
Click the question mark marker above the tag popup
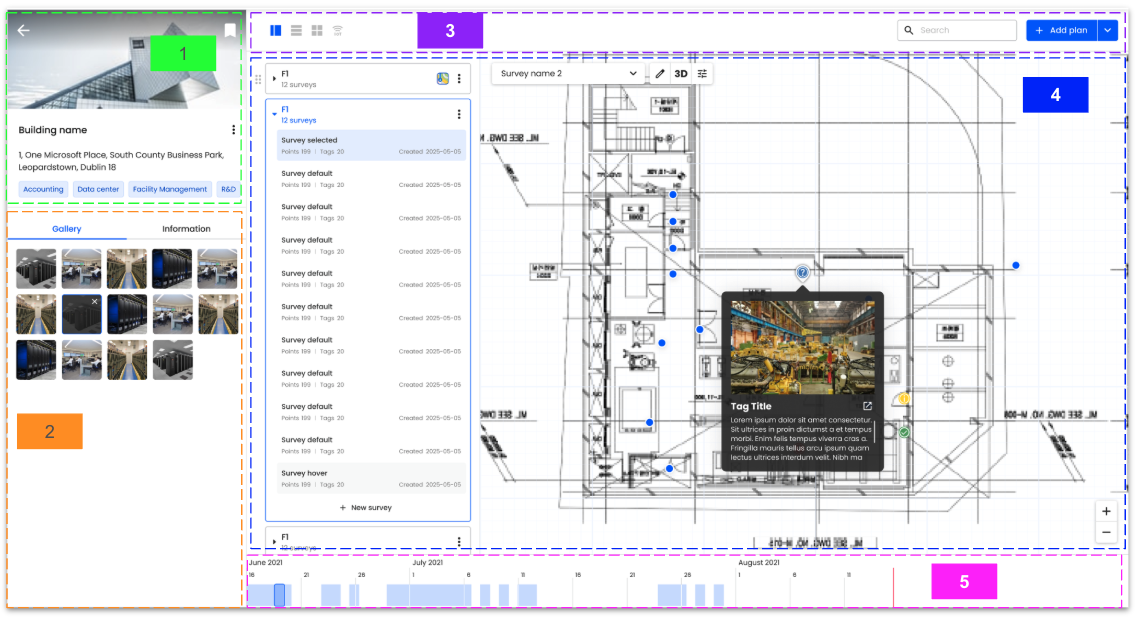[802, 273]
